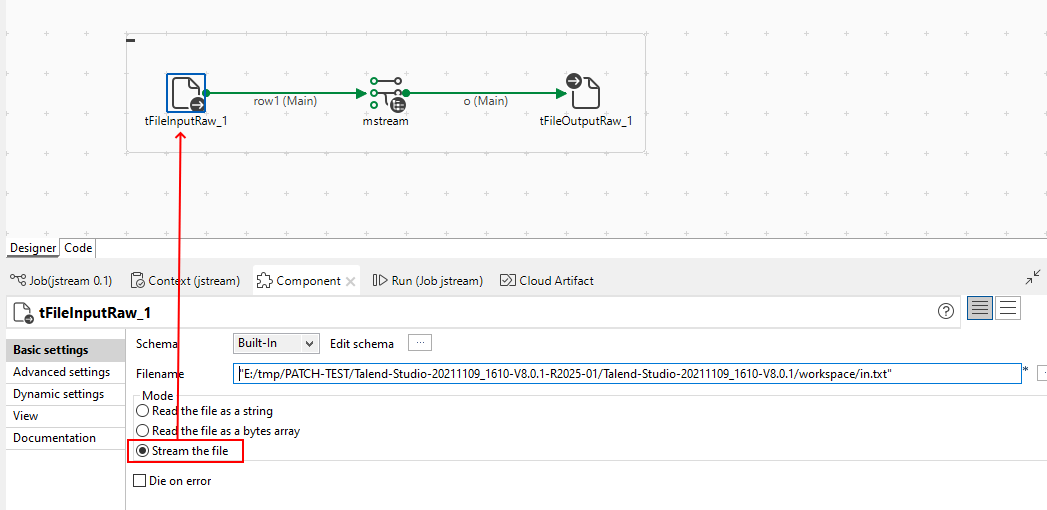
Task: Open the Run (Job jstream) tab
Action: [427, 280]
